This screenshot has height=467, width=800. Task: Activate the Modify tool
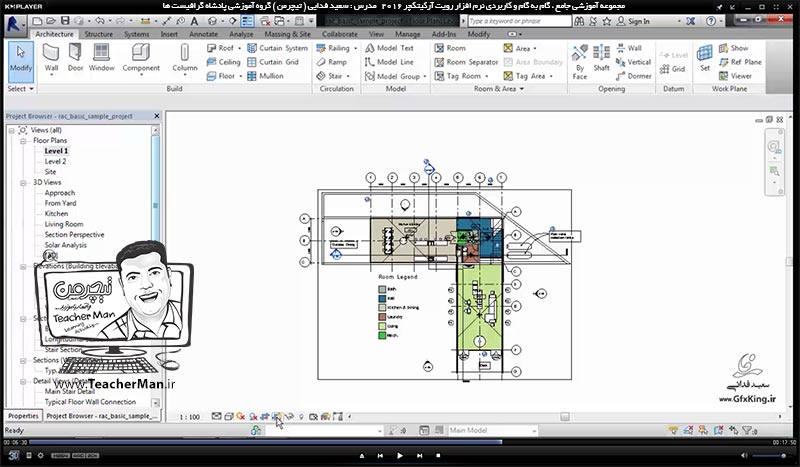tap(21, 61)
